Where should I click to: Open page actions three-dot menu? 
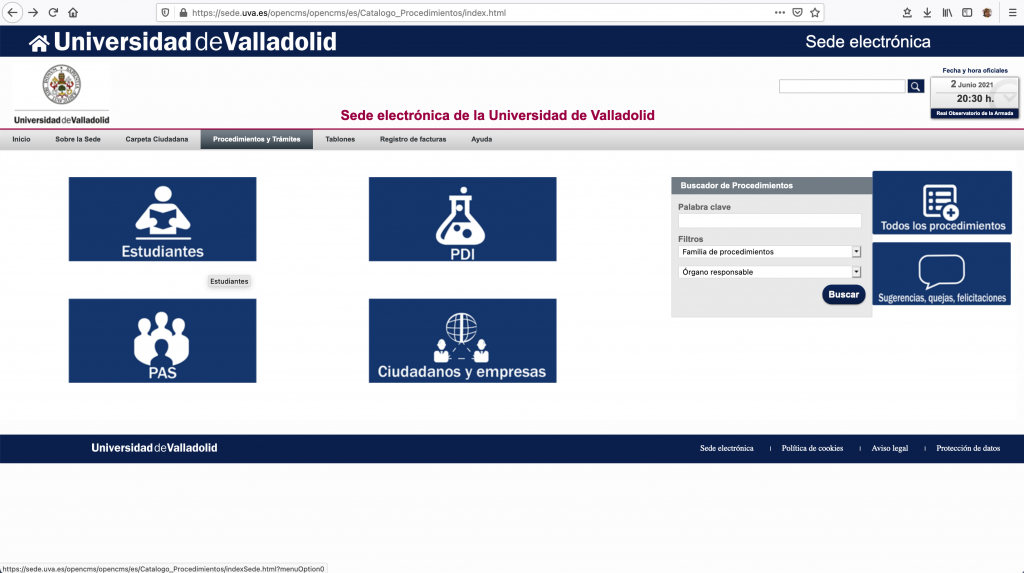point(780,12)
